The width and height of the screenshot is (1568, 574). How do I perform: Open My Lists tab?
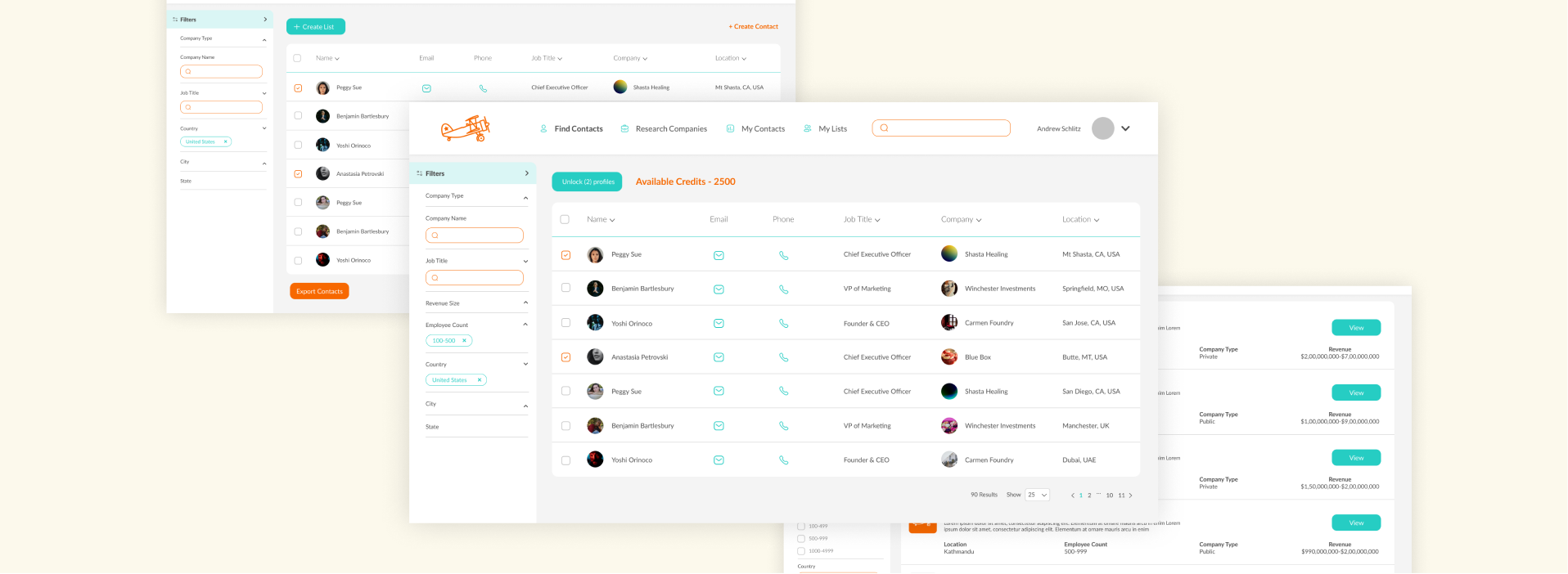[825, 129]
